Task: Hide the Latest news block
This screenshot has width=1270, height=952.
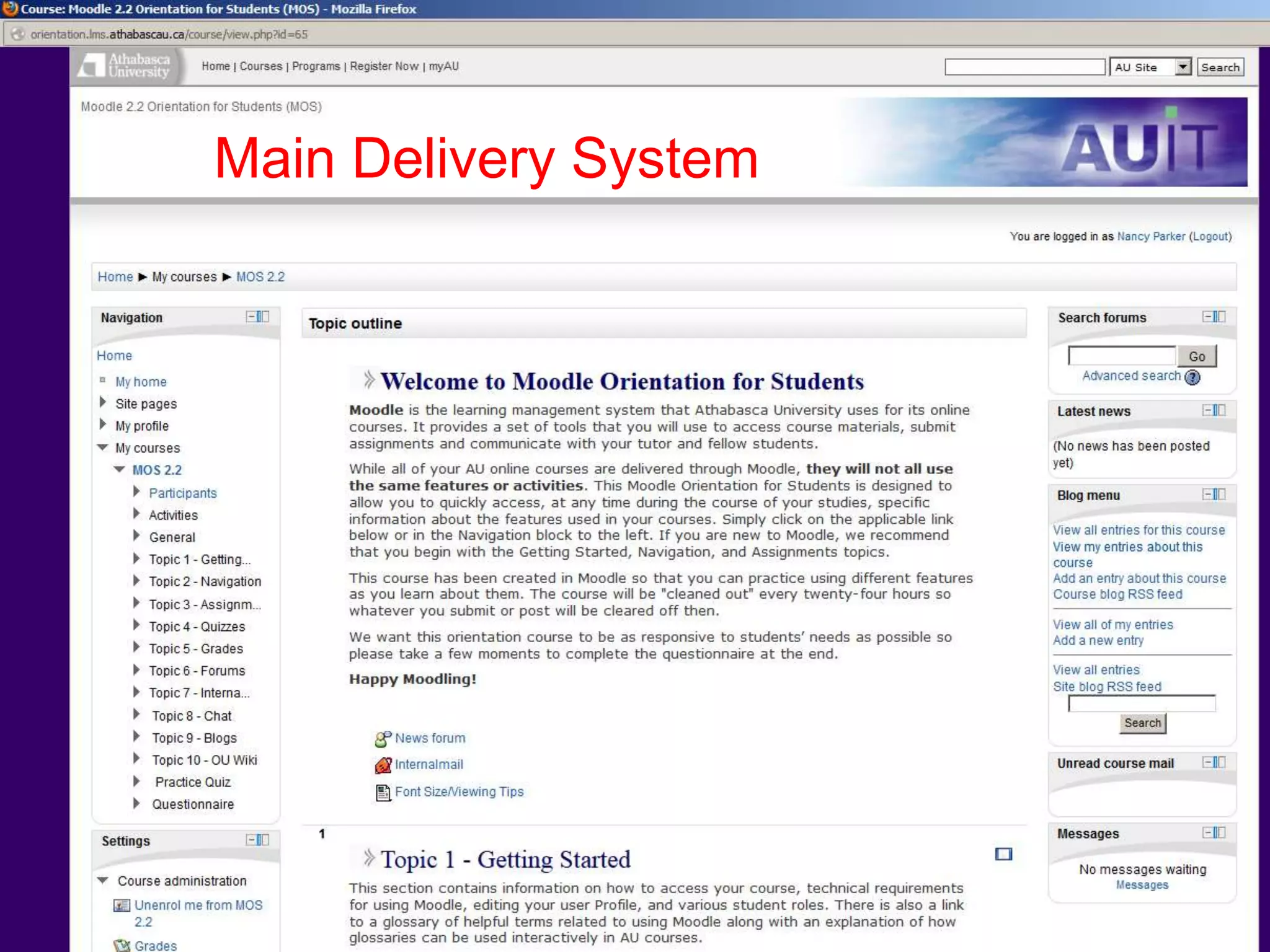Action: click(x=1207, y=410)
